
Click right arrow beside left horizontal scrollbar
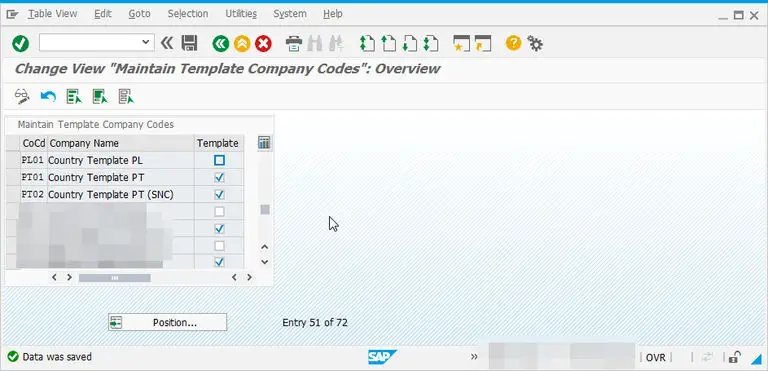[x=70, y=277]
